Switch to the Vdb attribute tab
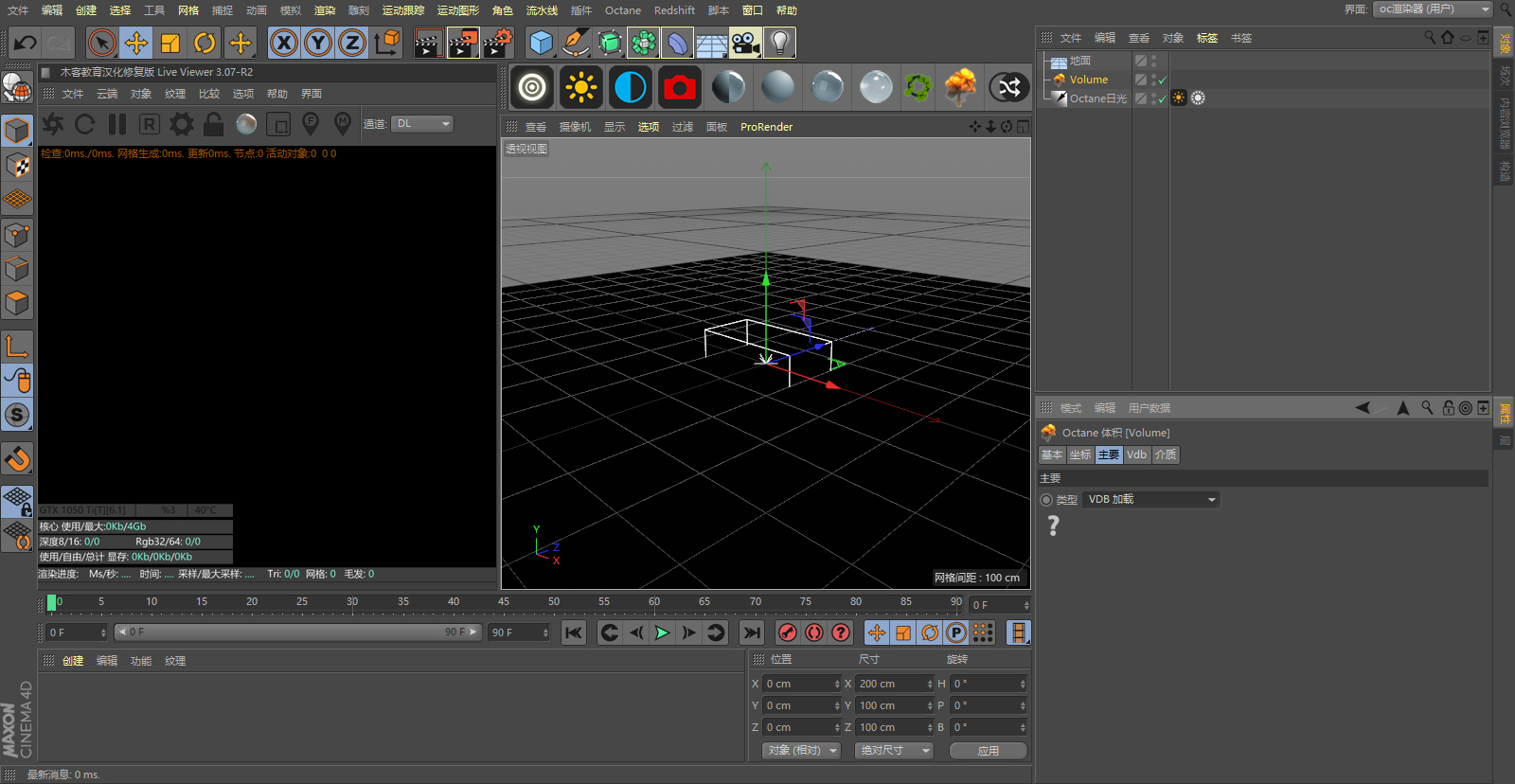1515x784 pixels. pyautogui.click(x=1136, y=454)
